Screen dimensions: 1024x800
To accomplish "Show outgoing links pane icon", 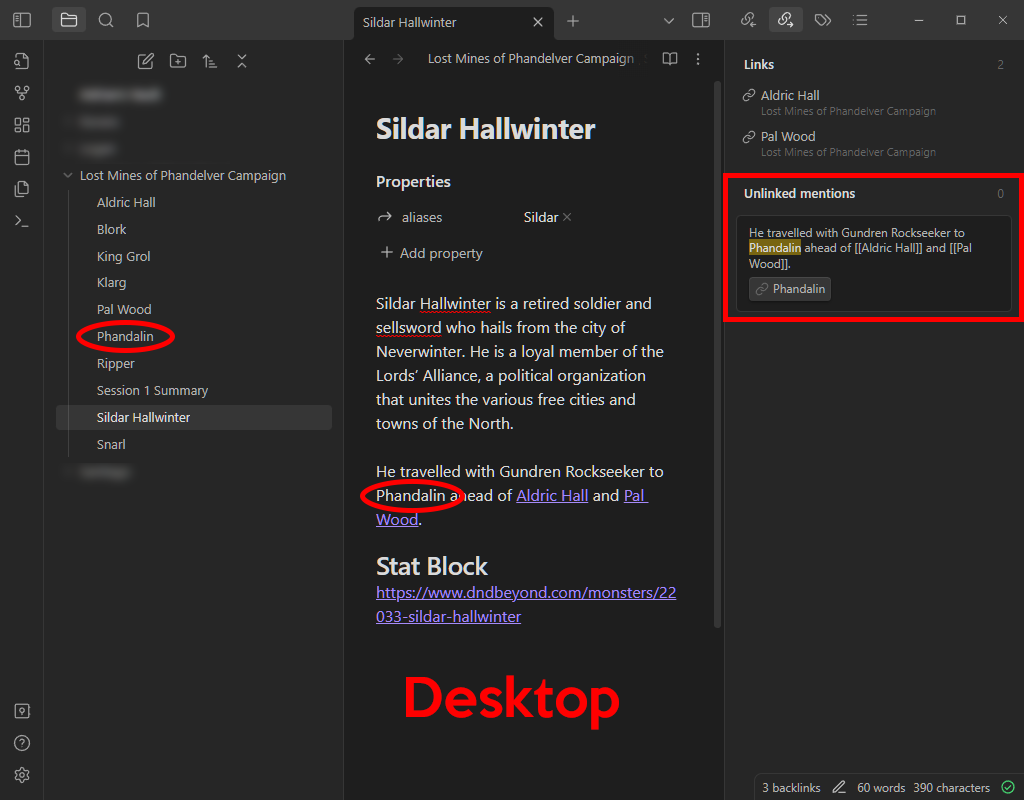I will pyautogui.click(x=786, y=20).
